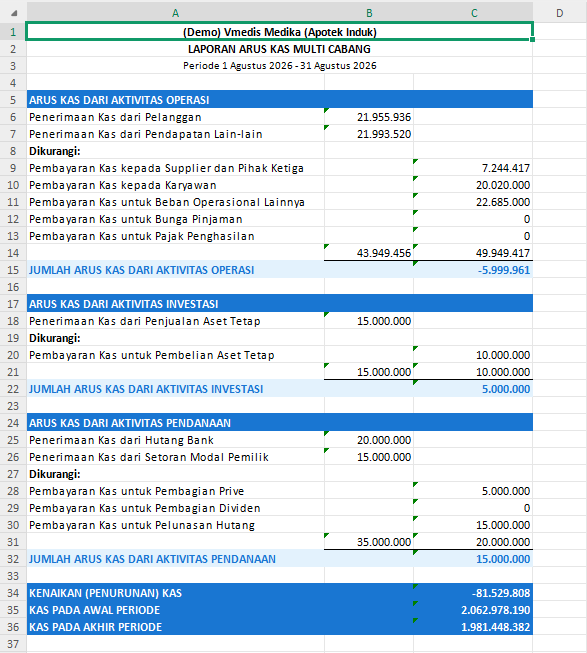Click JUMLAH ARUS KAS DARI AKTIVITAS PENDANAAN label
The image size is (587, 653).
pyautogui.click(x=152, y=559)
